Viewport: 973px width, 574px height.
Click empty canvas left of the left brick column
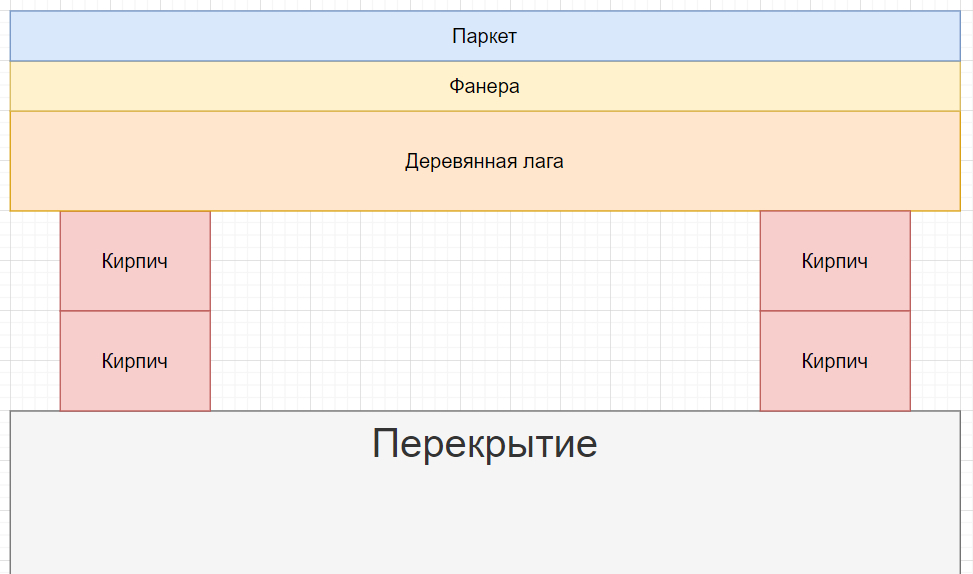30,310
